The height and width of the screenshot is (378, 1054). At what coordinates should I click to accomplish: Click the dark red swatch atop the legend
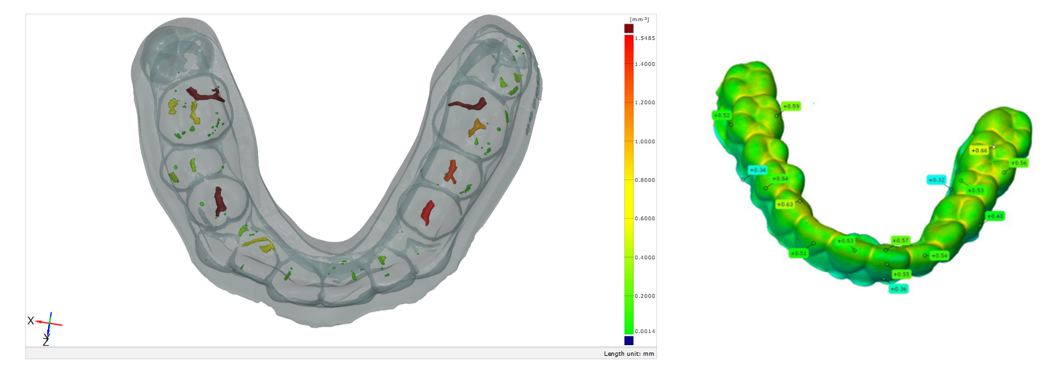[629, 28]
